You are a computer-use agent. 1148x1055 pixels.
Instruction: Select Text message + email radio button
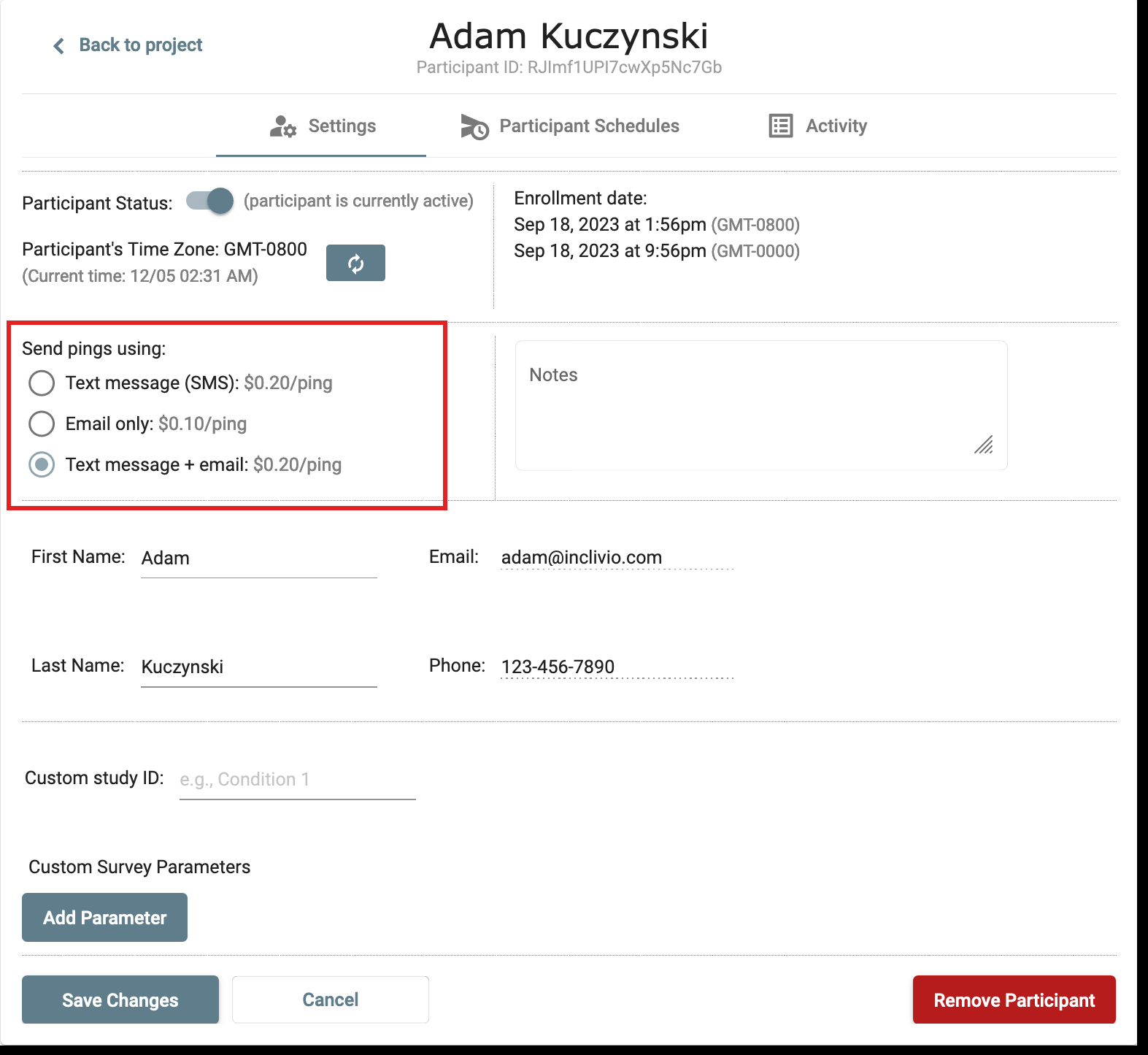[x=42, y=464]
